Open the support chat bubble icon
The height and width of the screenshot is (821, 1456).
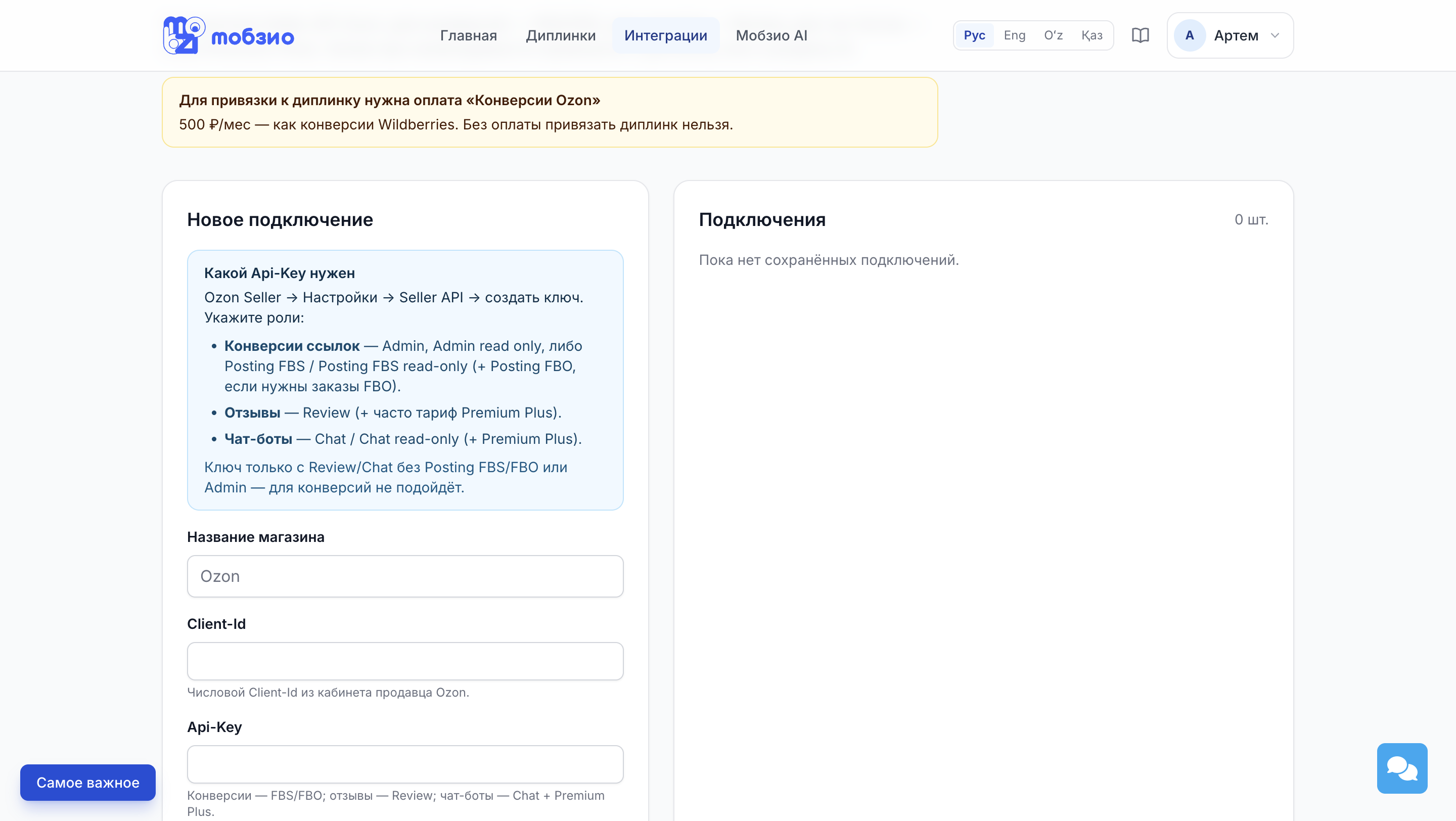pyautogui.click(x=1402, y=768)
